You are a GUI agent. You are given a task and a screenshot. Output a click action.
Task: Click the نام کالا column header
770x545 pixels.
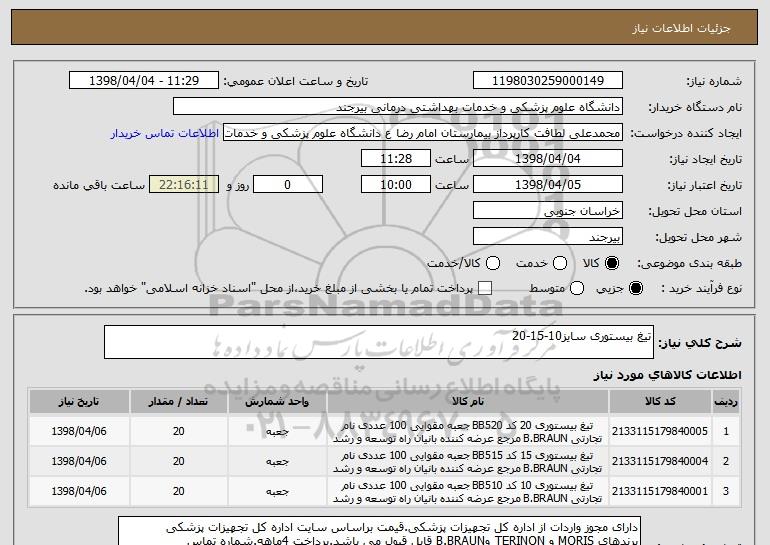tap(468, 402)
